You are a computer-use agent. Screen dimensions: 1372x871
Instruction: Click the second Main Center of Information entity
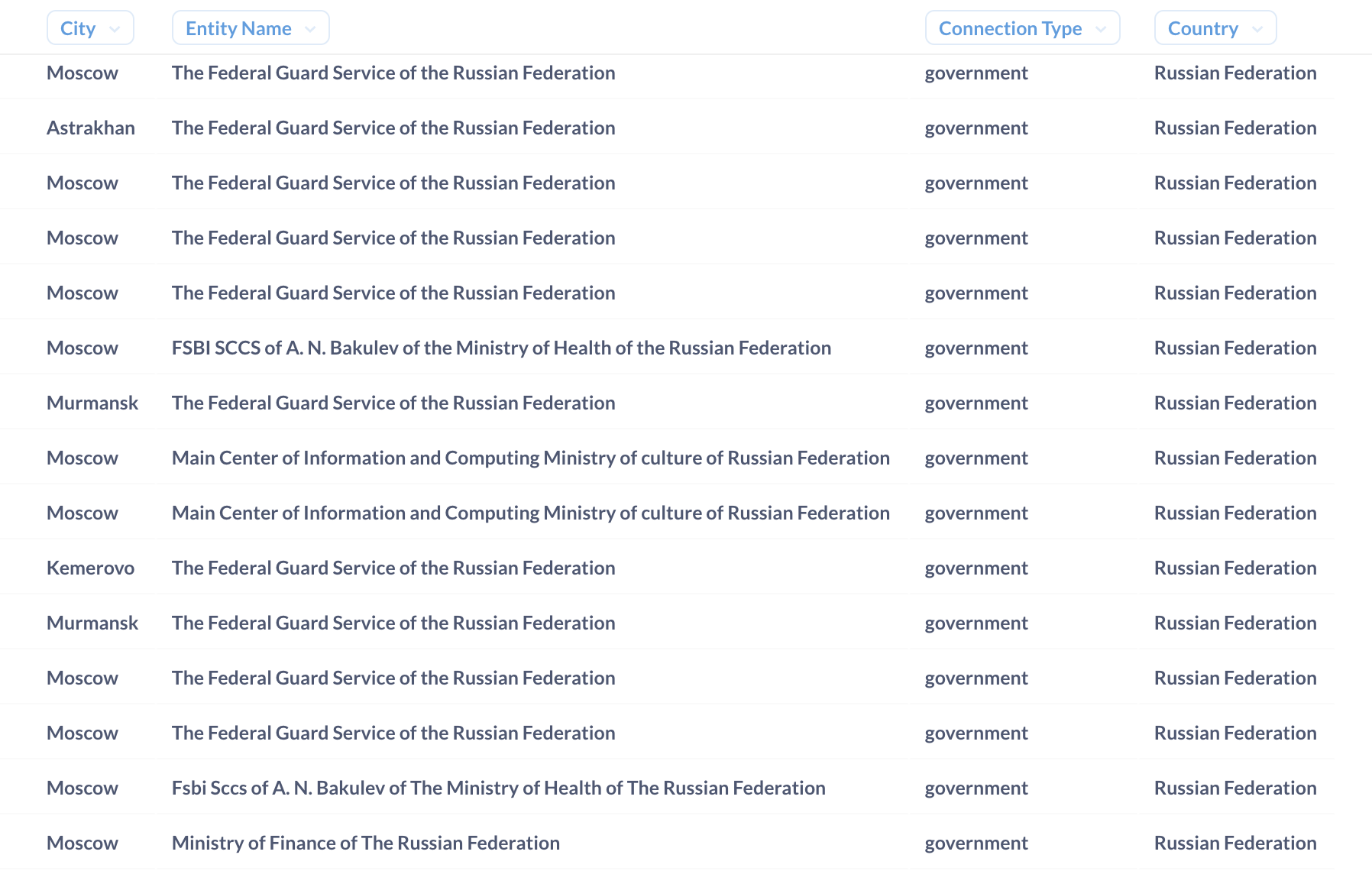pyautogui.click(x=530, y=513)
